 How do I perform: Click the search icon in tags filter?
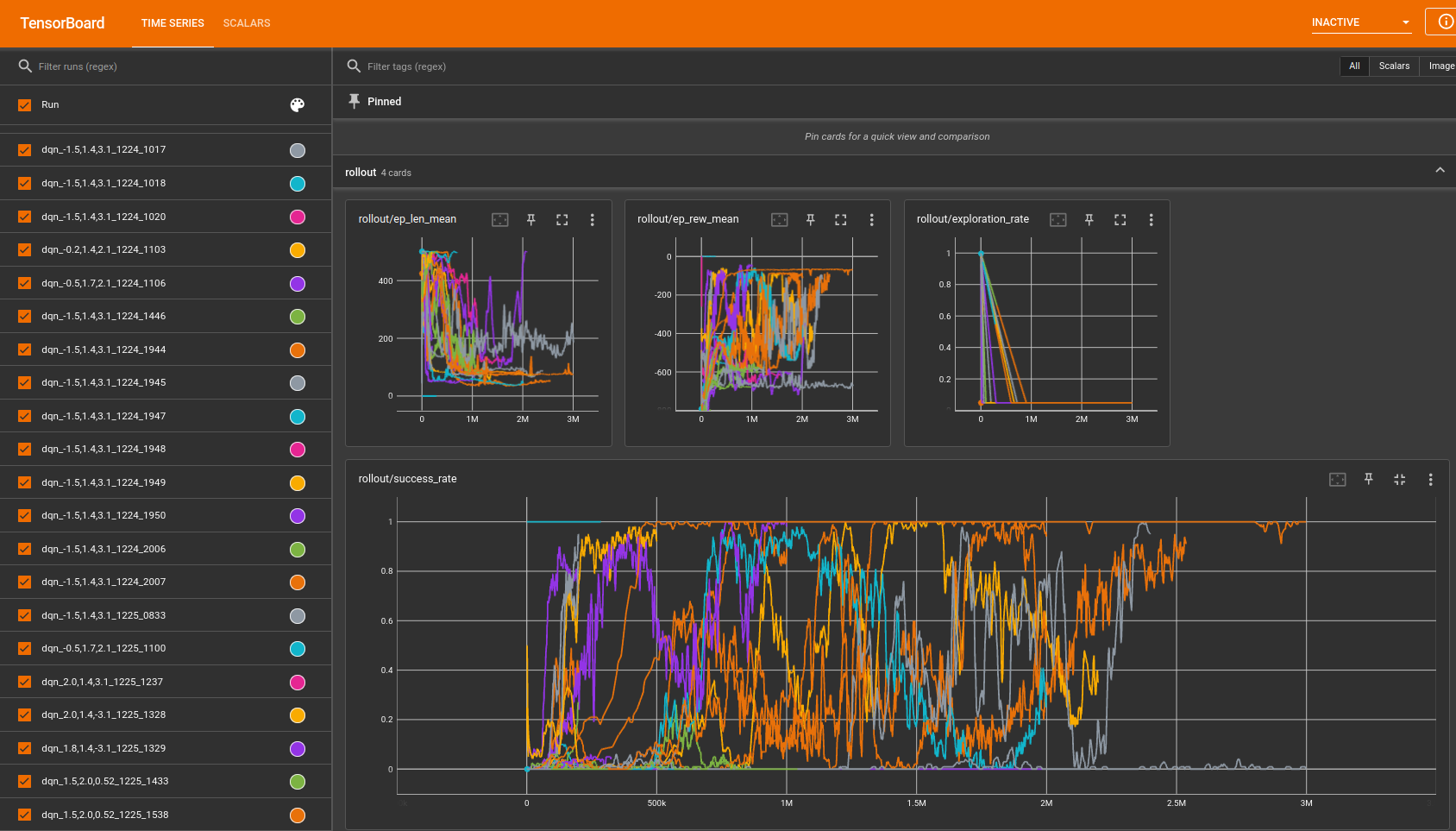coord(354,66)
